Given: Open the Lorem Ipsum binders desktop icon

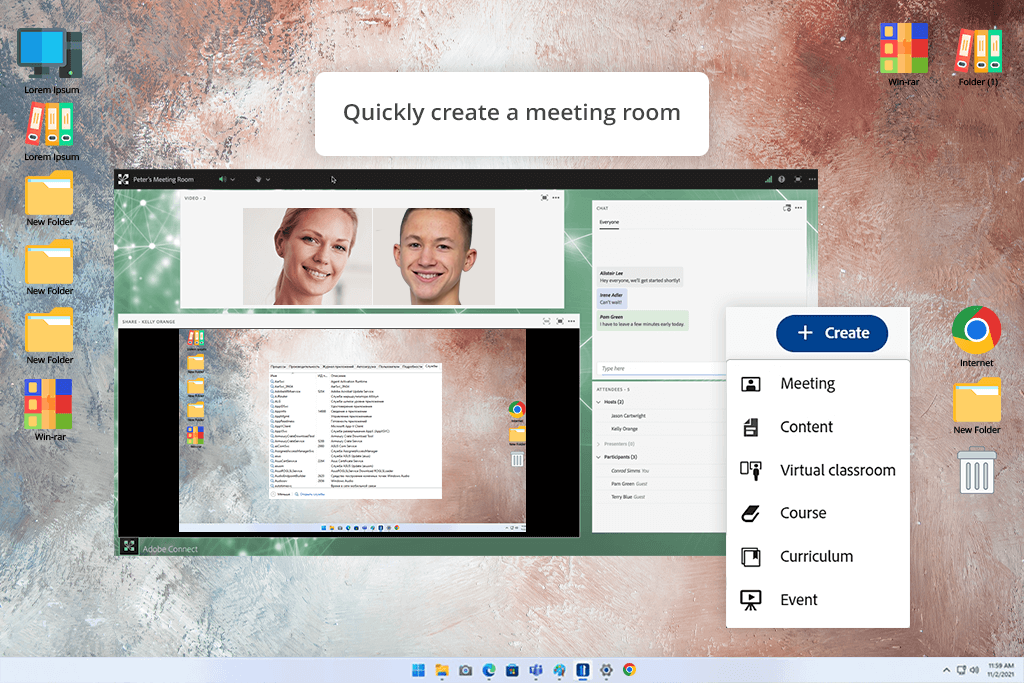Looking at the screenshot, I should click(52, 133).
